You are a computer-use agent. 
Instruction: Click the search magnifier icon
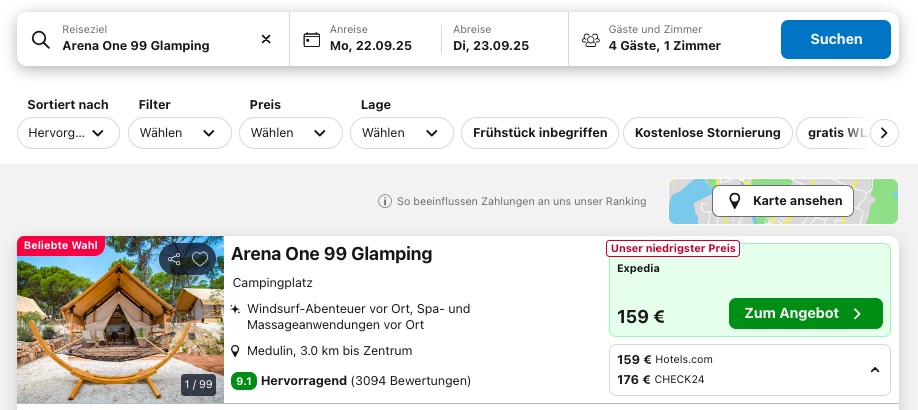[40, 40]
